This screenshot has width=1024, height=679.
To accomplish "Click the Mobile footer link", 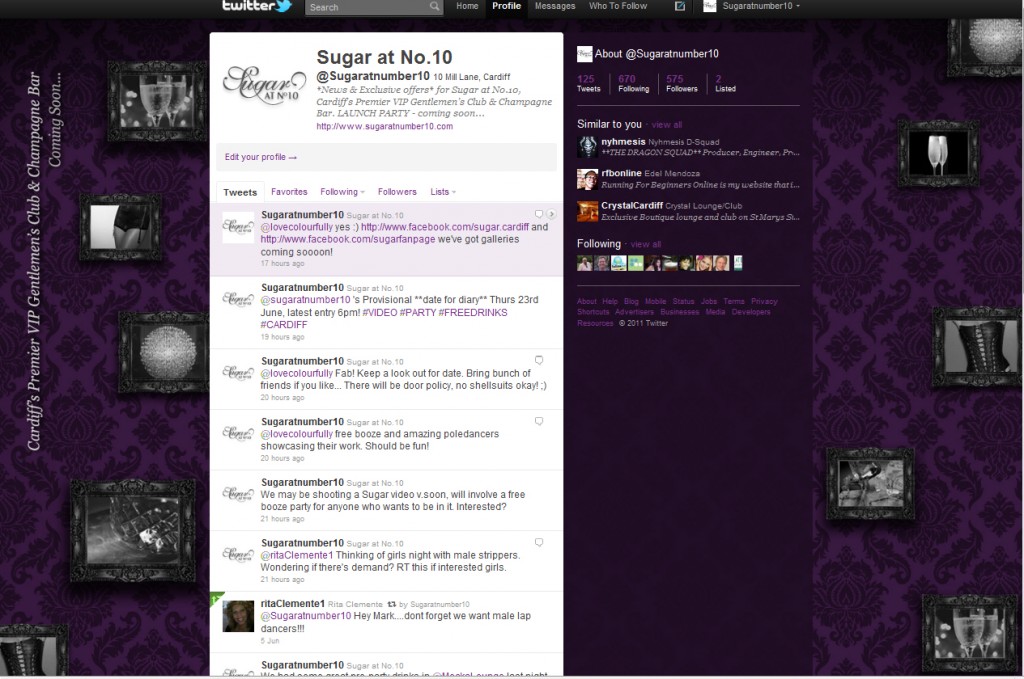I will pyautogui.click(x=656, y=302).
